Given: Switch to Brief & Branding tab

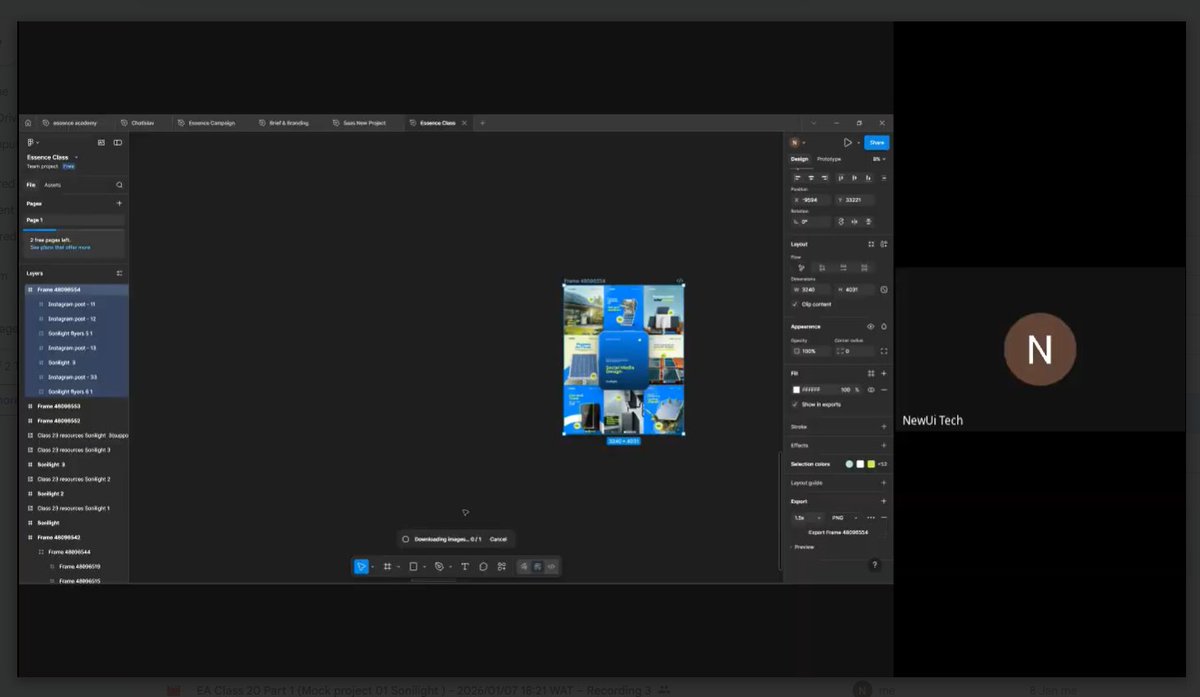Looking at the screenshot, I should [x=283, y=123].
